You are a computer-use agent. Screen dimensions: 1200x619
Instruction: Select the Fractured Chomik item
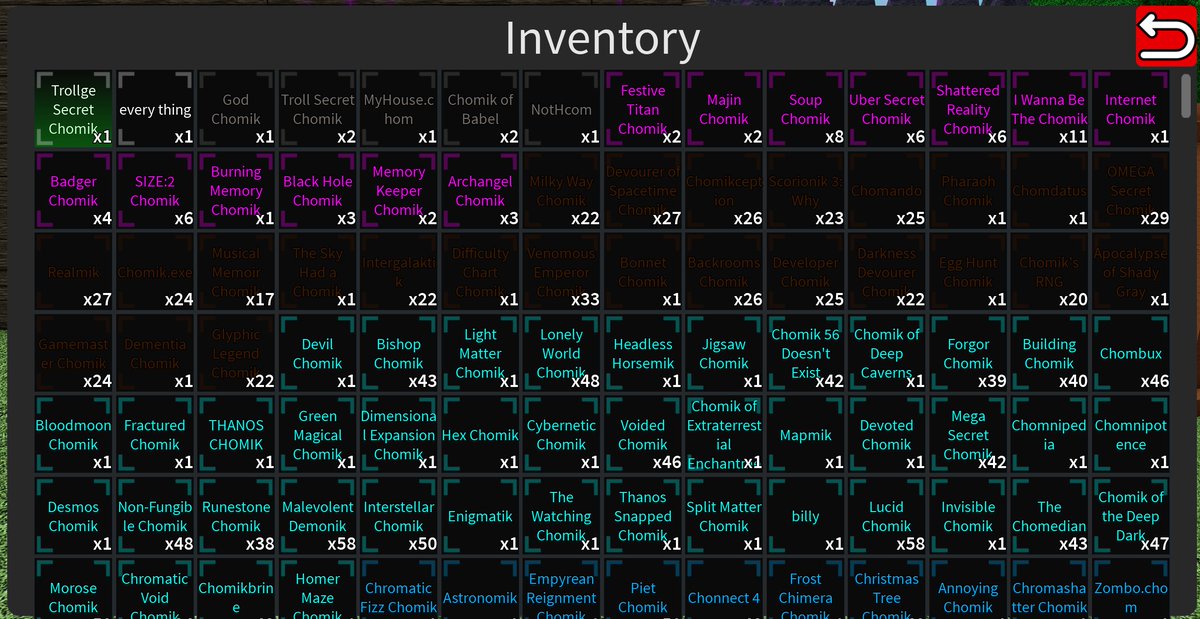pos(155,435)
